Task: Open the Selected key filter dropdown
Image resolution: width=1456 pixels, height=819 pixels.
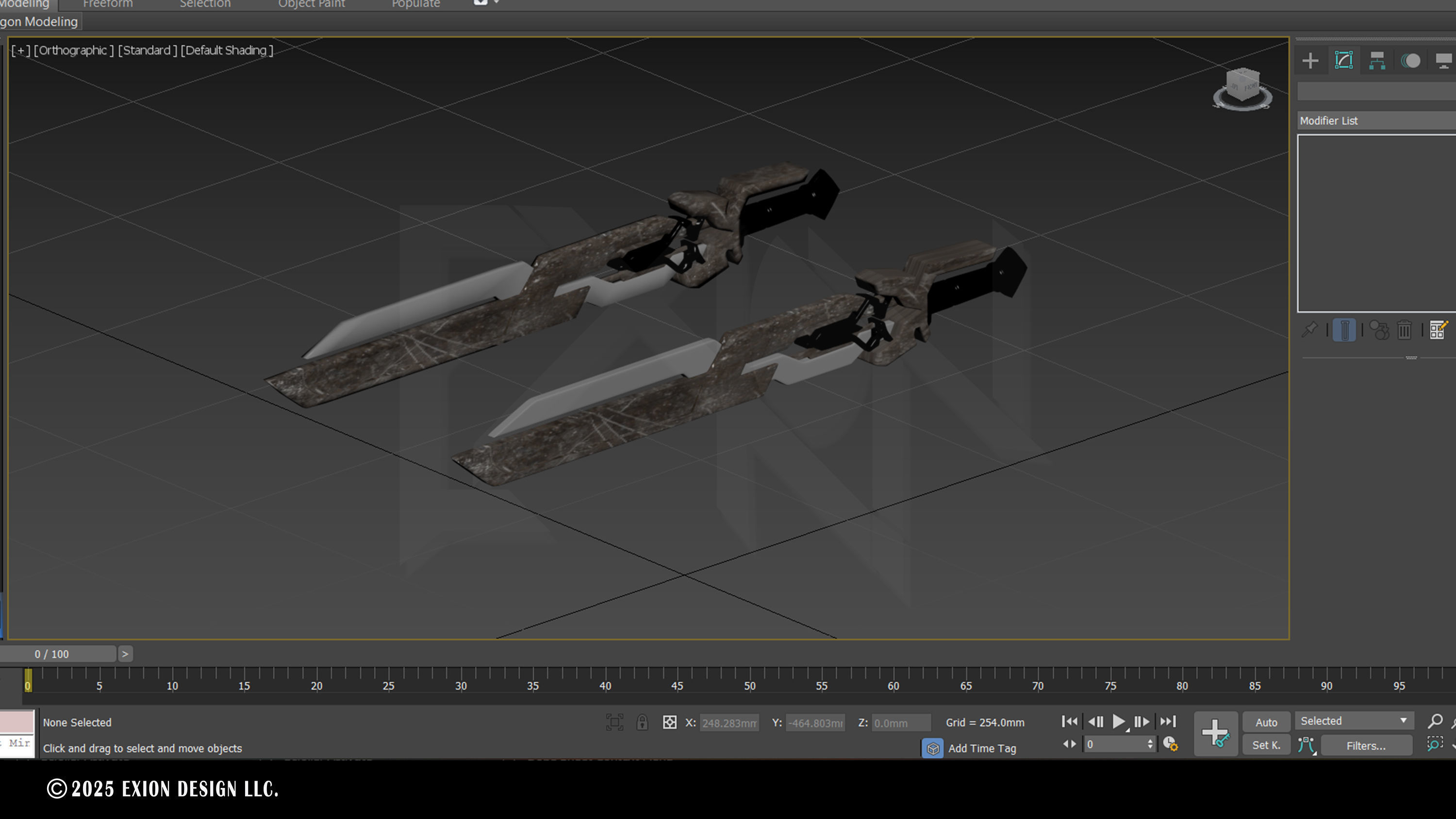Action: 1354,721
